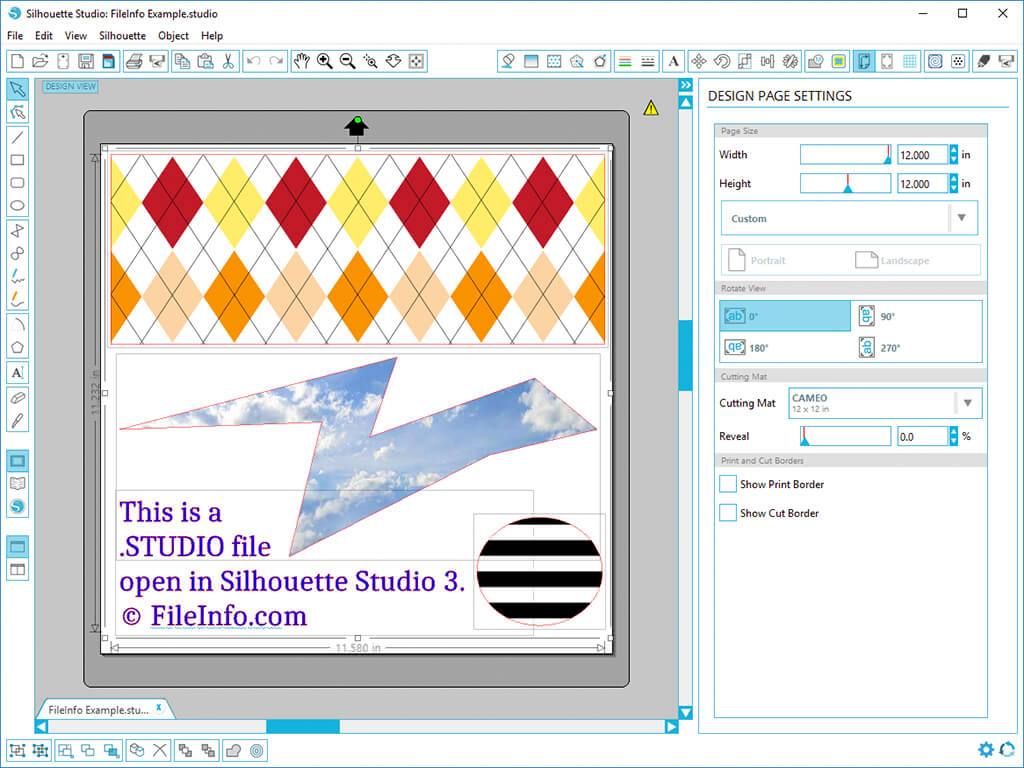Choose the Draw an Ellipse tool

coord(18,206)
